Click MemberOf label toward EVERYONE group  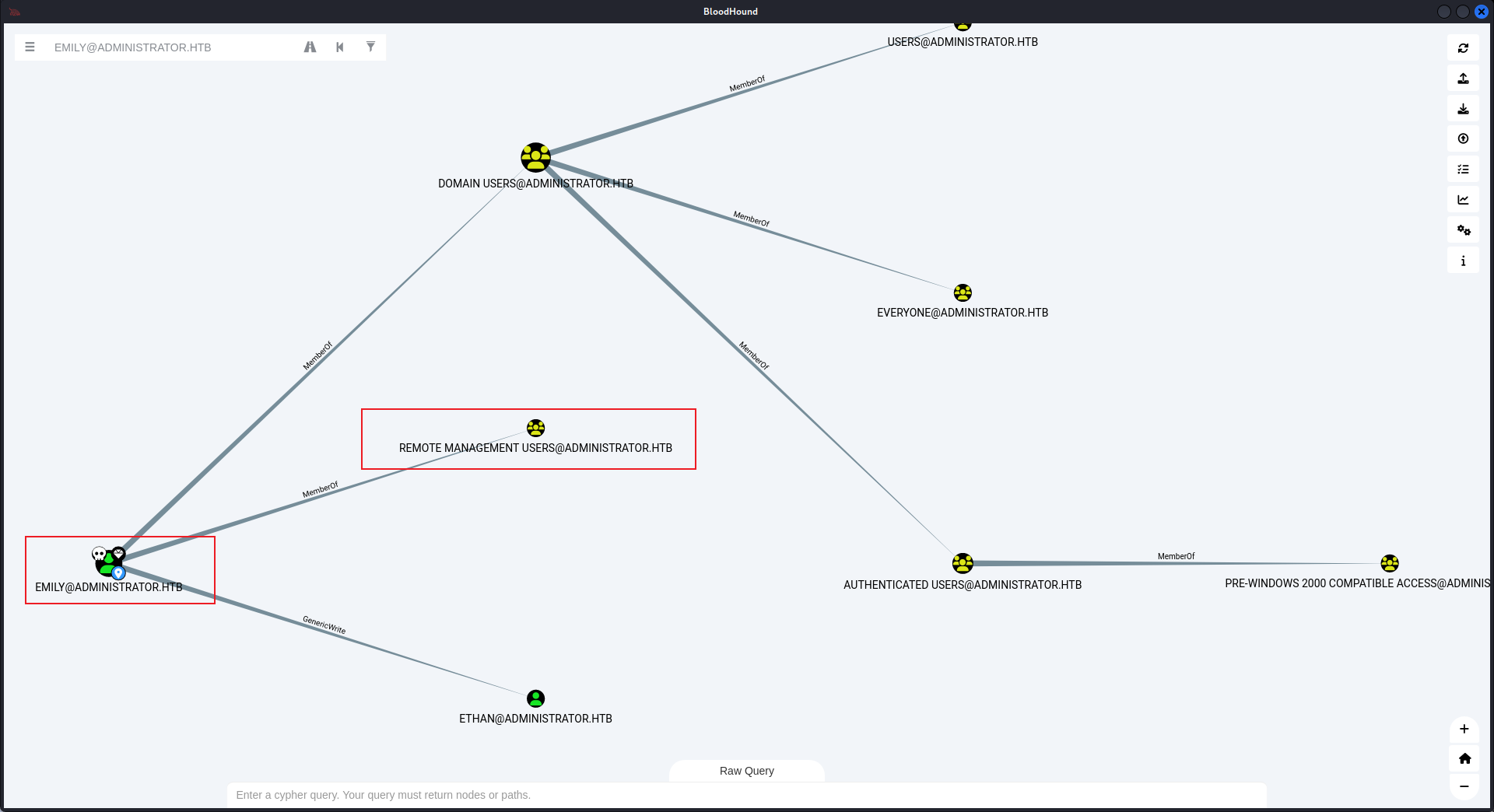751,219
